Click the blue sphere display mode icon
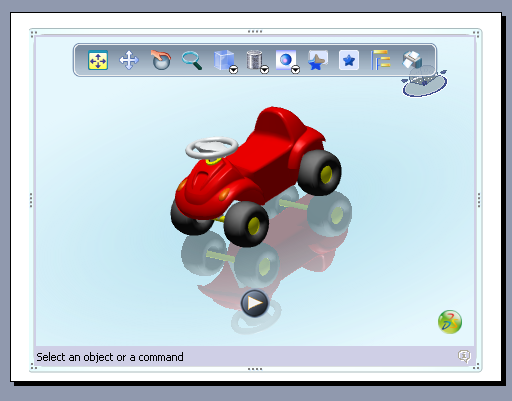 pos(285,60)
